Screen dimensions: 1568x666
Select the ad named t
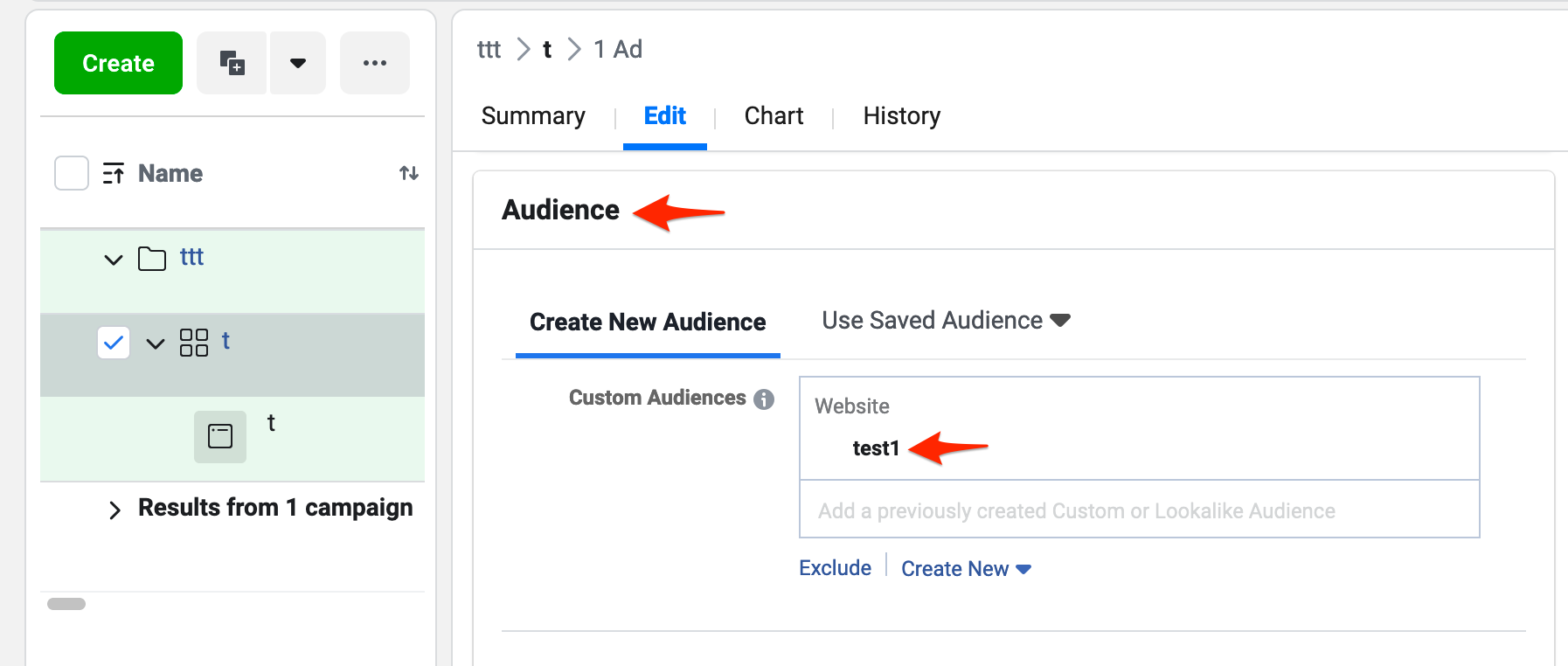coord(271,423)
